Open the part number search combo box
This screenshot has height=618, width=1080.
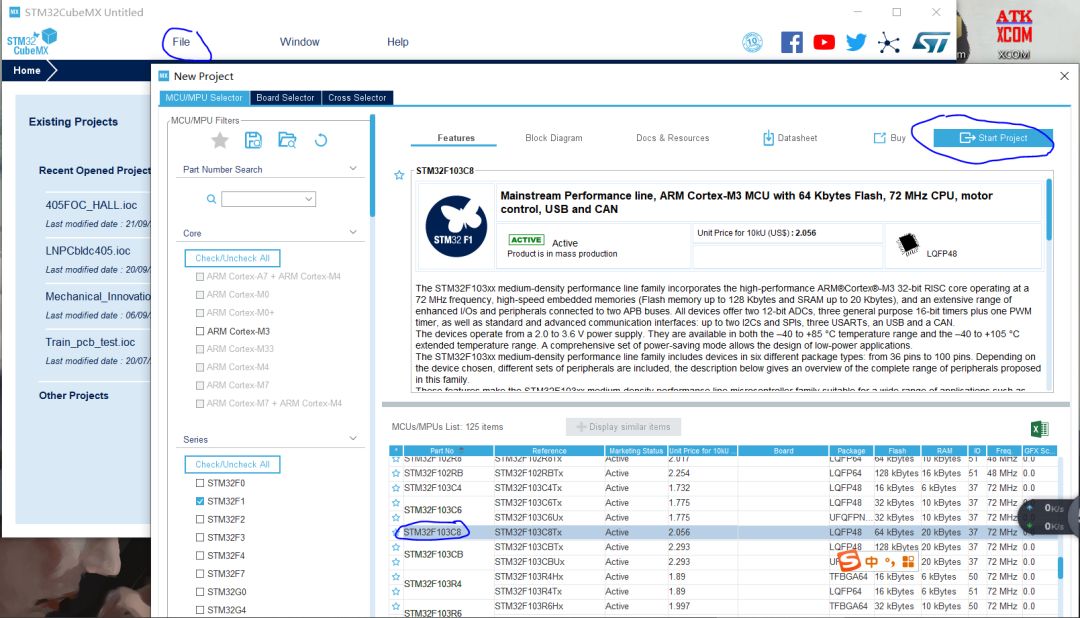(268, 199)
